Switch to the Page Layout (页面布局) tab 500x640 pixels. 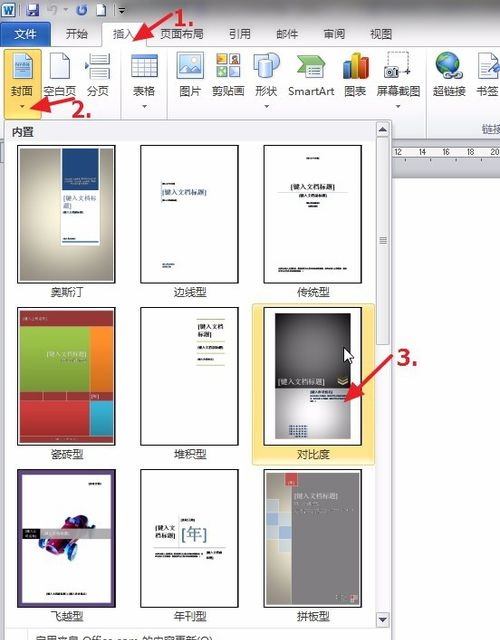[x=182, y=34]
